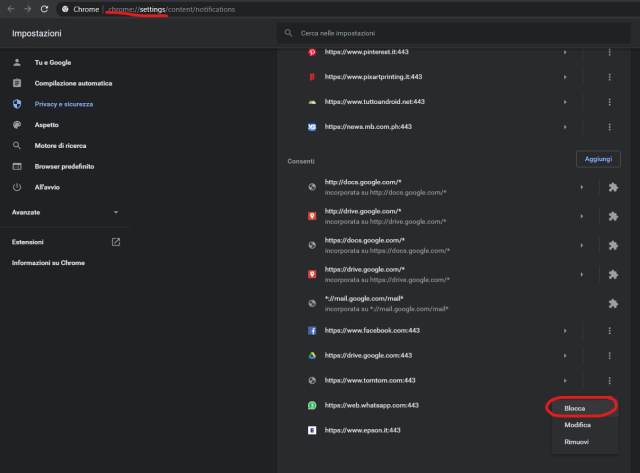Viewport: 640px width, 473px height.
Task: Expand details arrow for news.mb.com.ph
Action: (565, 127)
